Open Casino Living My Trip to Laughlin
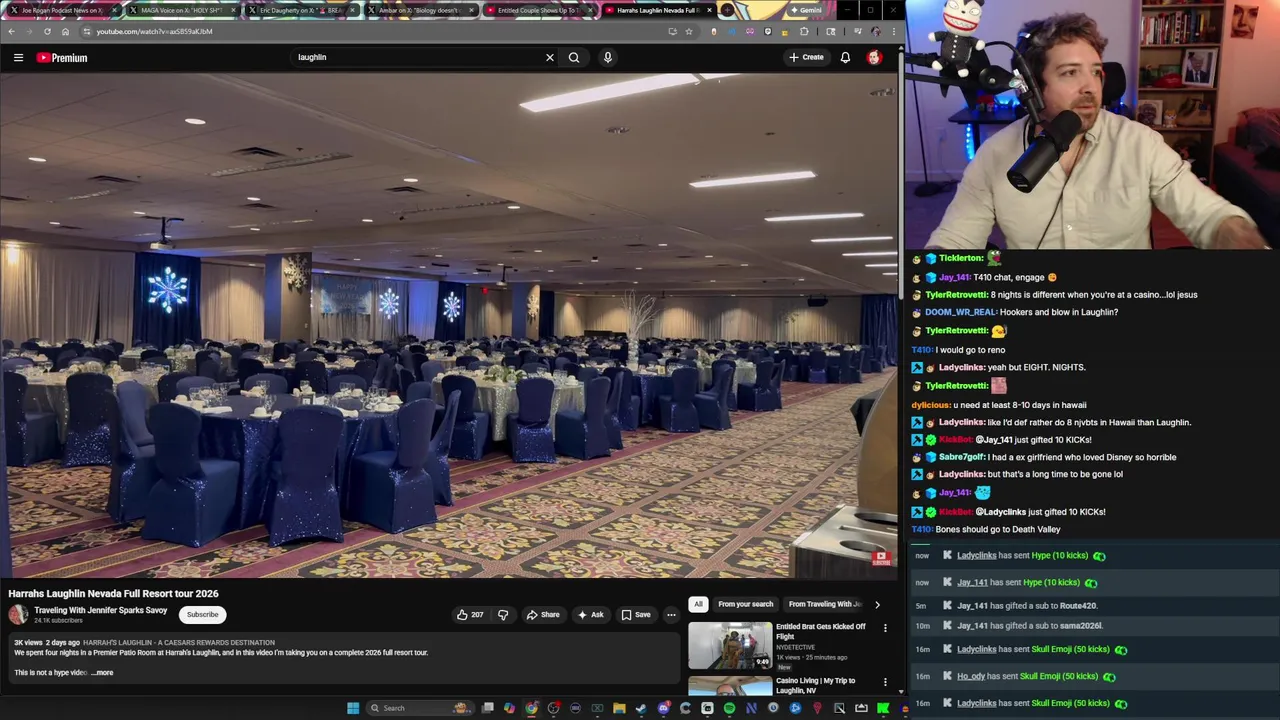Screen dimensions: 1280x720 [x=815, y=685]
